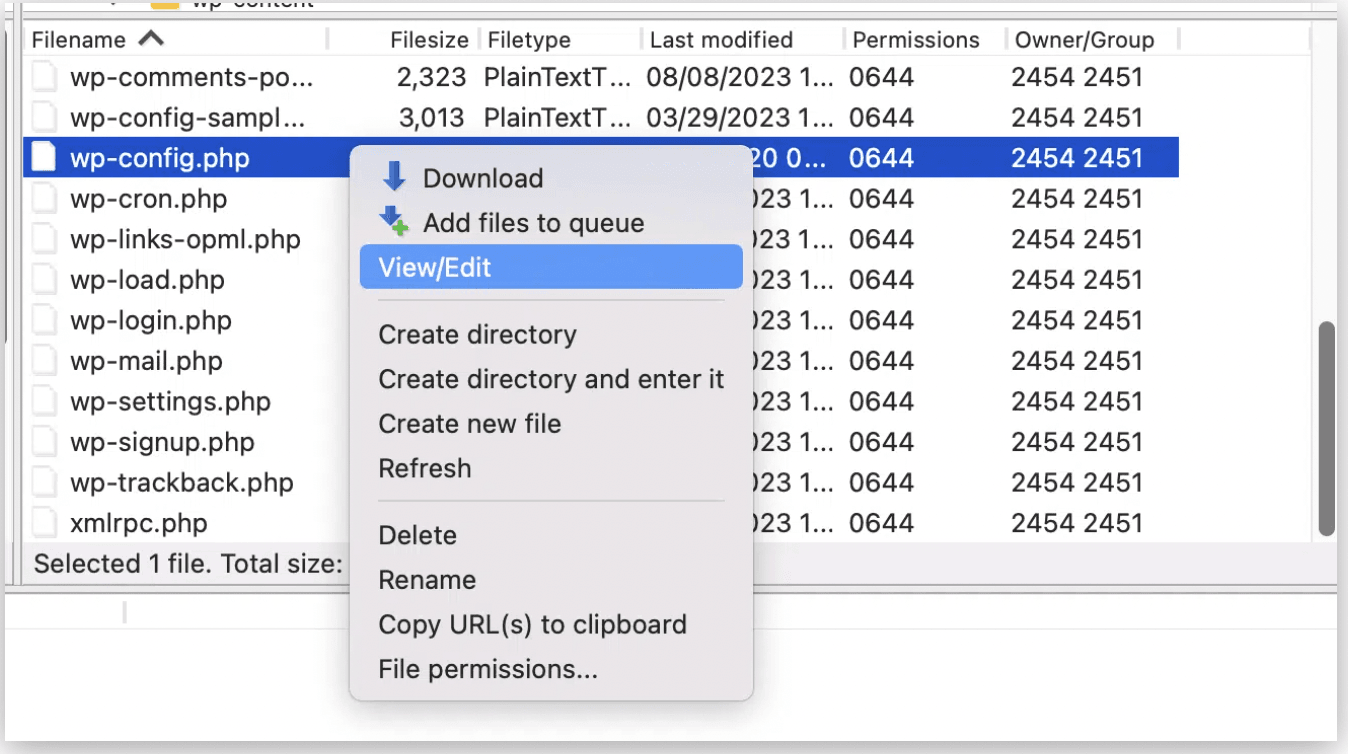1348x754 pixels.
Task: Choose Create directory and enter it
Action: 551,379
